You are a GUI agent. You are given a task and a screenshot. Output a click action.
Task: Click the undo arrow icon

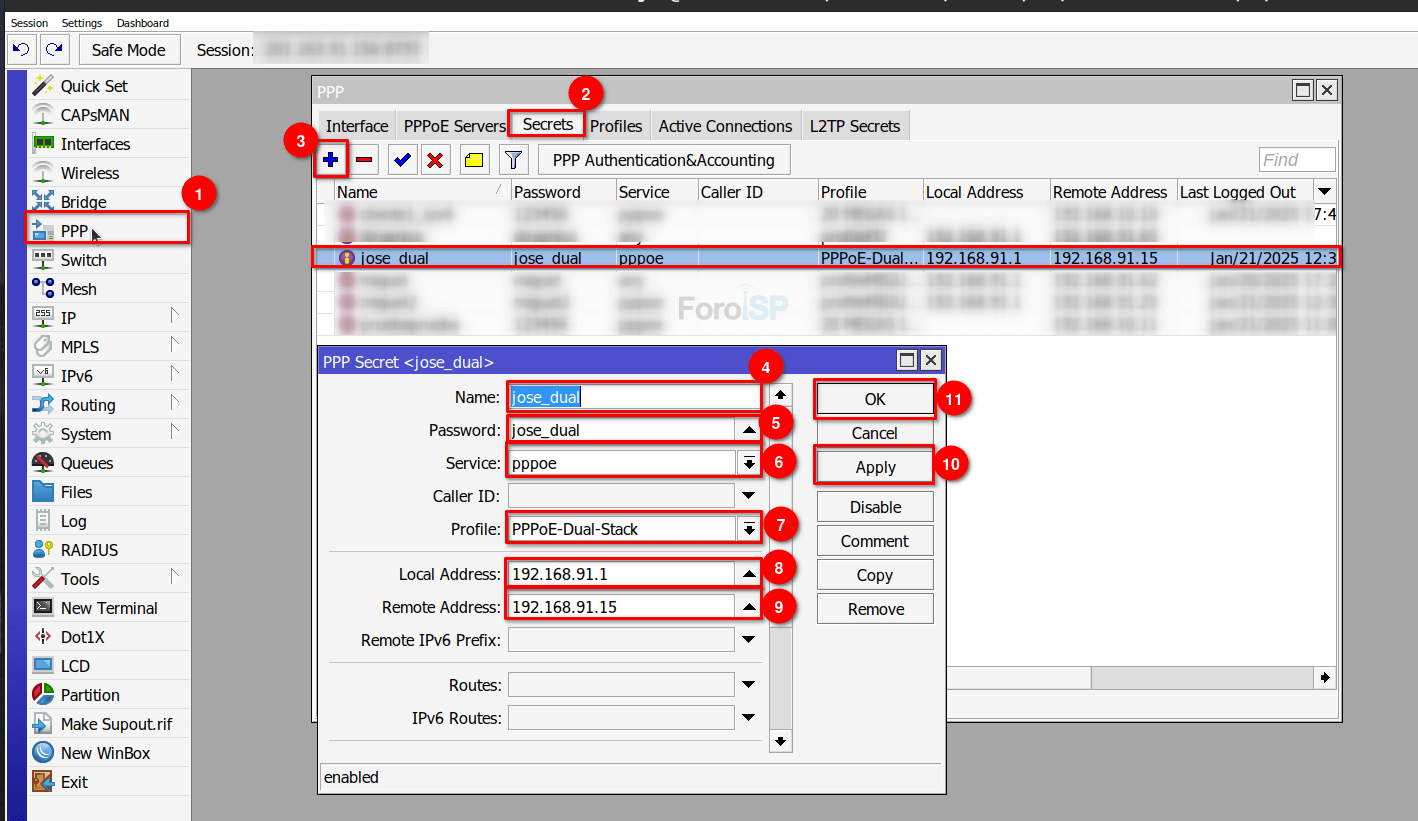click(22, 49)
